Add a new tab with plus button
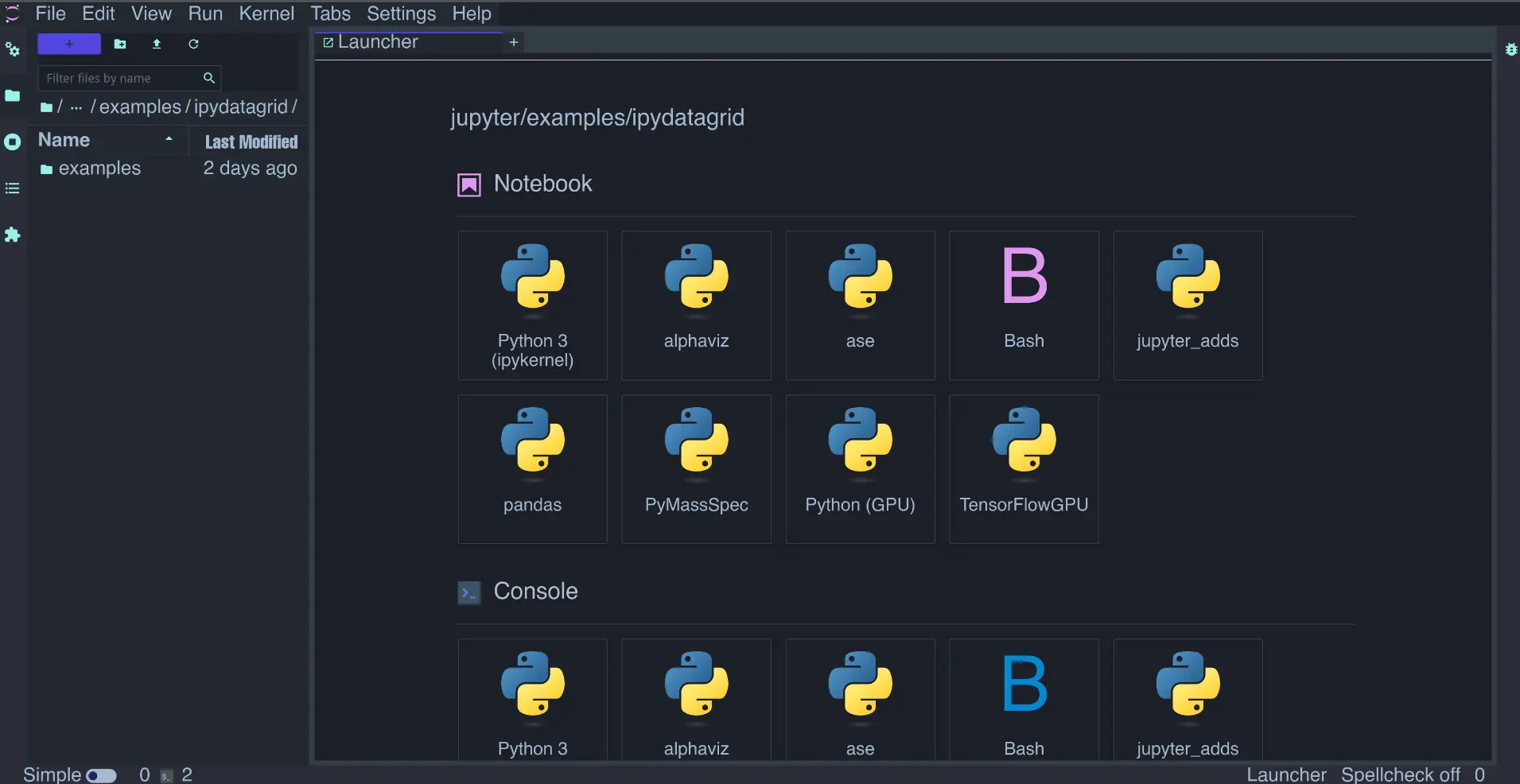This screenshot has height=784, width=1520. tap(514, 42)
